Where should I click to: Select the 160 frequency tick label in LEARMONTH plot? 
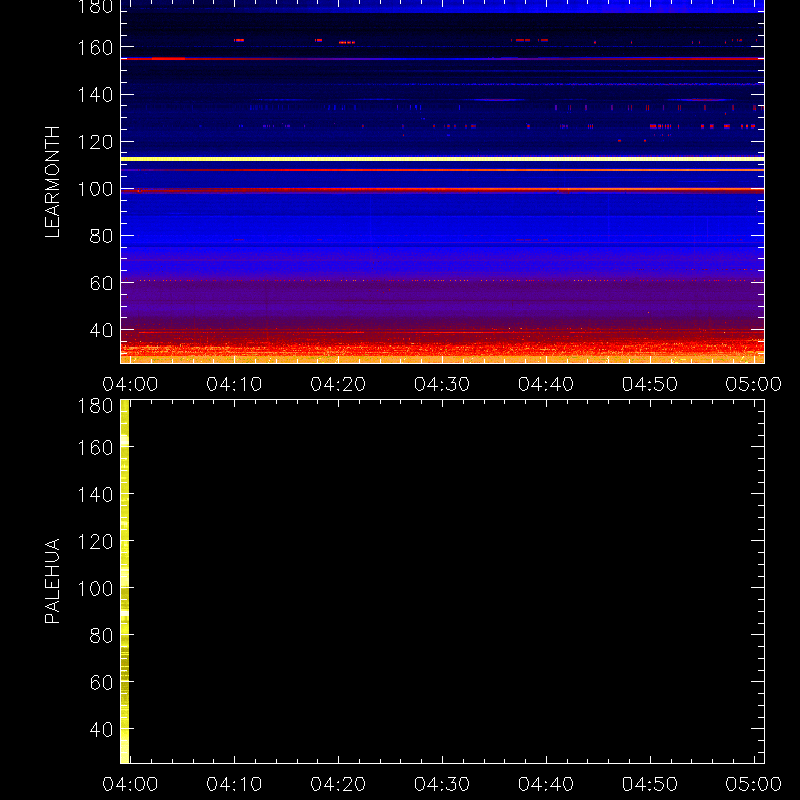[95, 48]
